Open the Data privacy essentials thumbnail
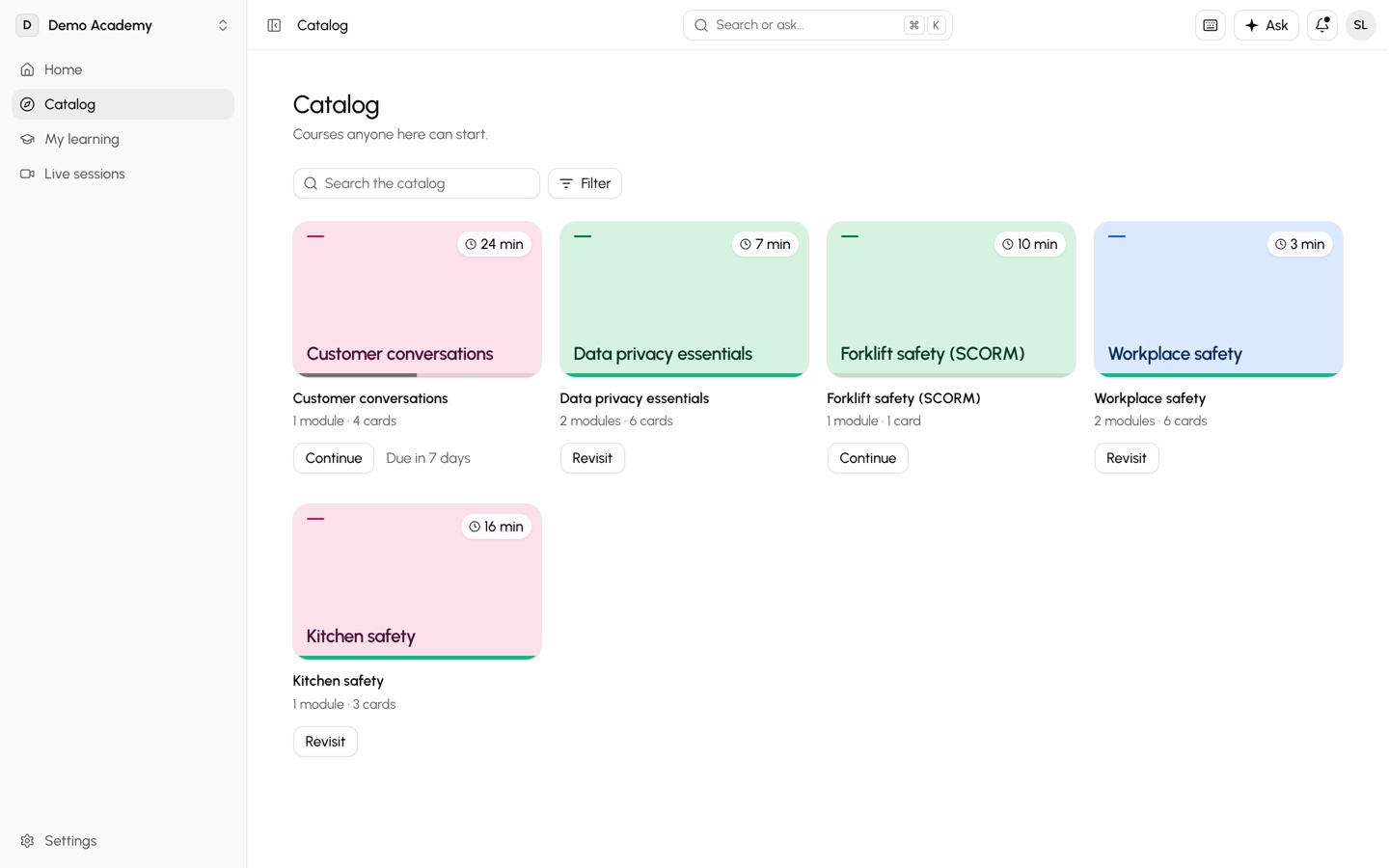This screenshot has width=1389, height=868. click(684, 299)
